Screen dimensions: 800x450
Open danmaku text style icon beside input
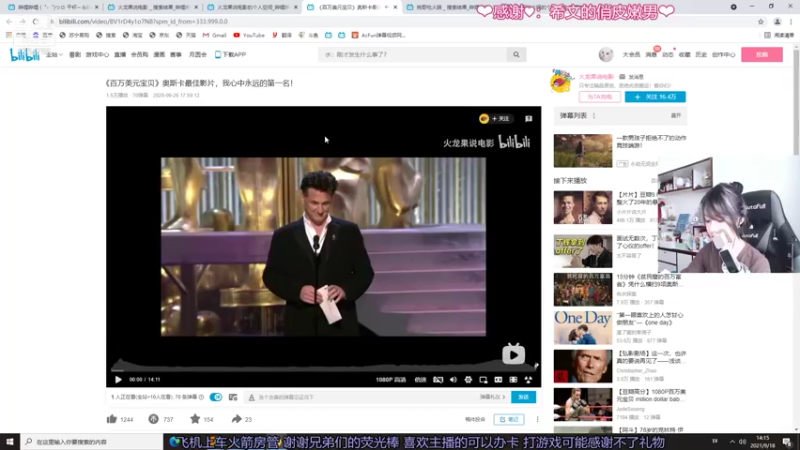[x=251, y=397]
